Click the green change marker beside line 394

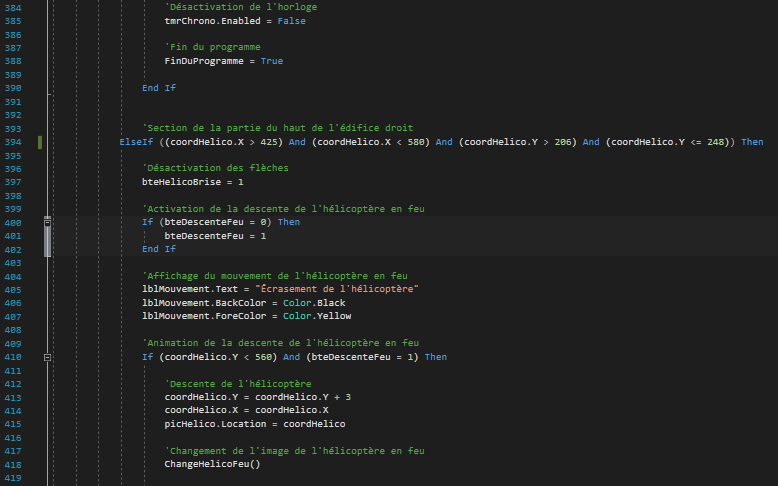click(40, 142)
